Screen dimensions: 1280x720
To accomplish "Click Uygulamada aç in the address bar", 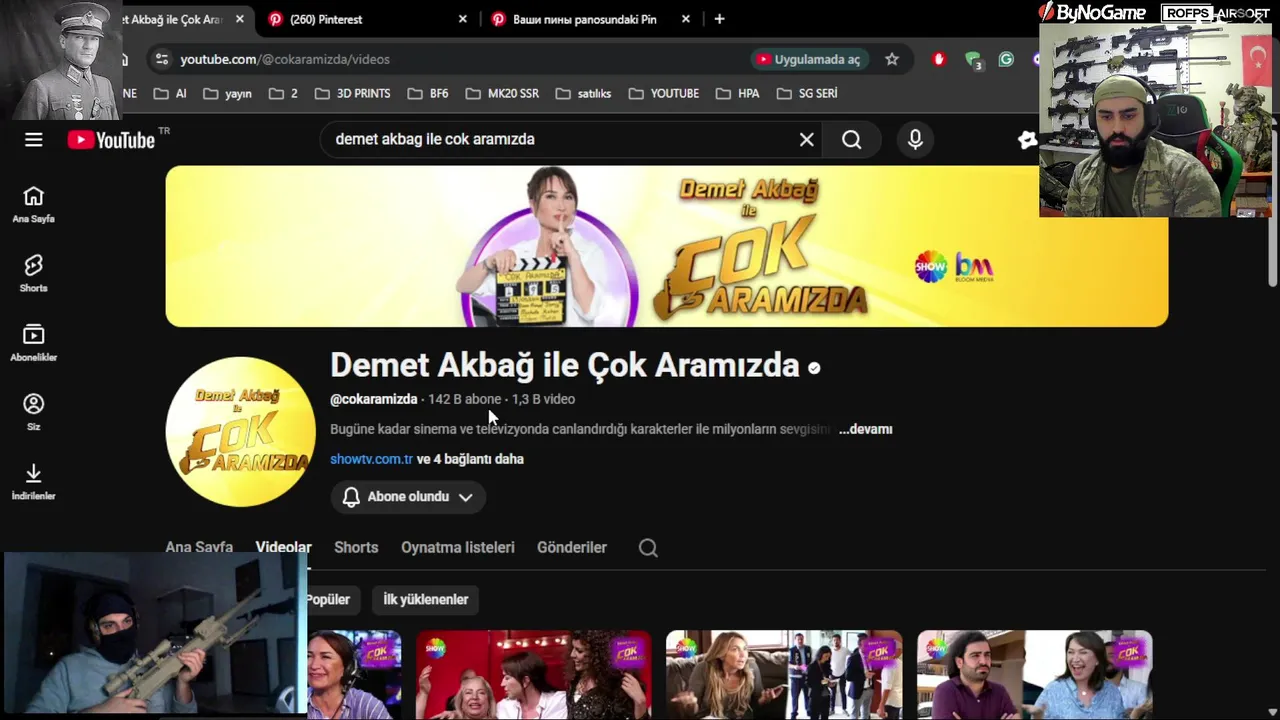I will click(808, 59).
